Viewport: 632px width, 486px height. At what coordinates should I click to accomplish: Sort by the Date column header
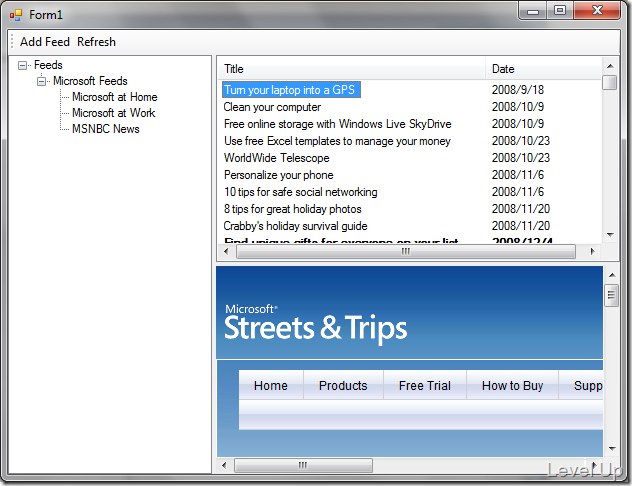click(543, 69)
